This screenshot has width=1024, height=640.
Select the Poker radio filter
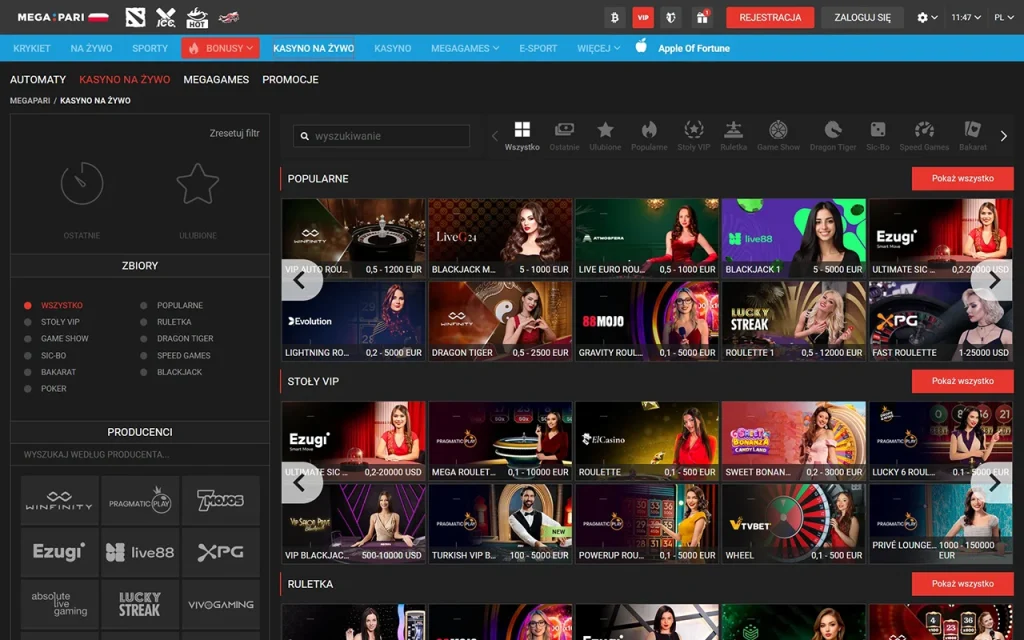27,389
